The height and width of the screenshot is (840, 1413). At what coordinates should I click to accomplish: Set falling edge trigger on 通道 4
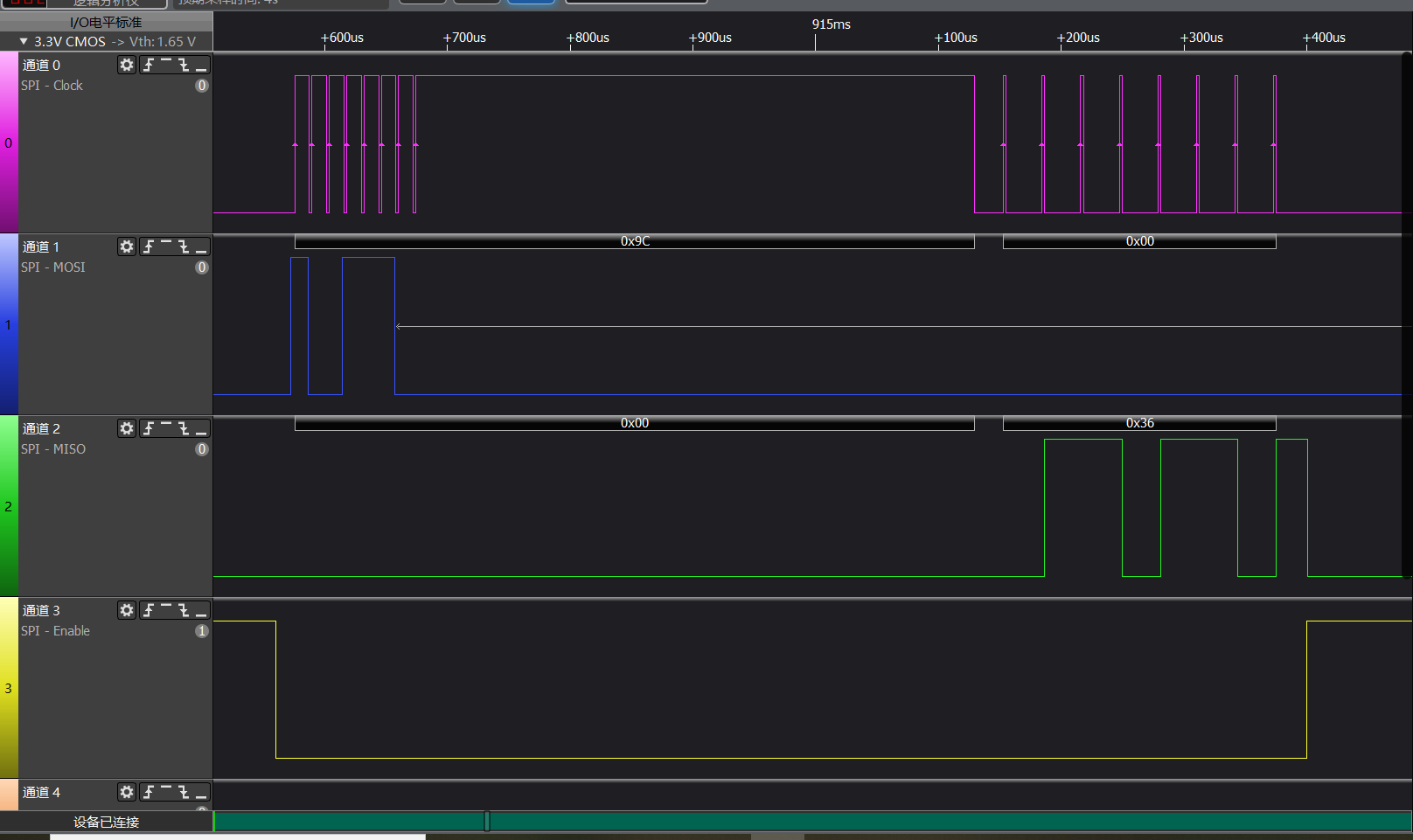[184, 792]
